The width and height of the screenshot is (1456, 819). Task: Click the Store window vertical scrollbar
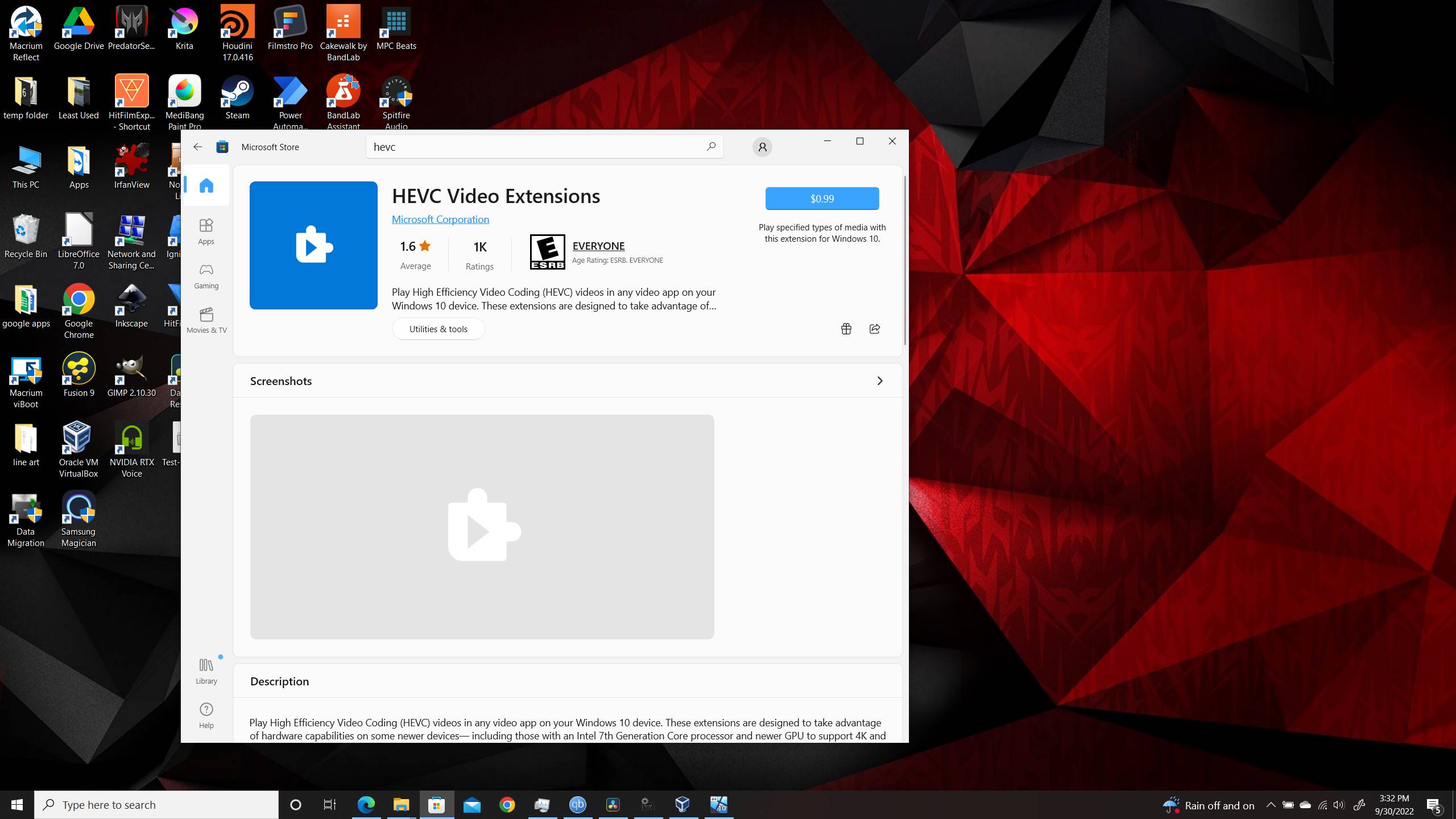904,259
